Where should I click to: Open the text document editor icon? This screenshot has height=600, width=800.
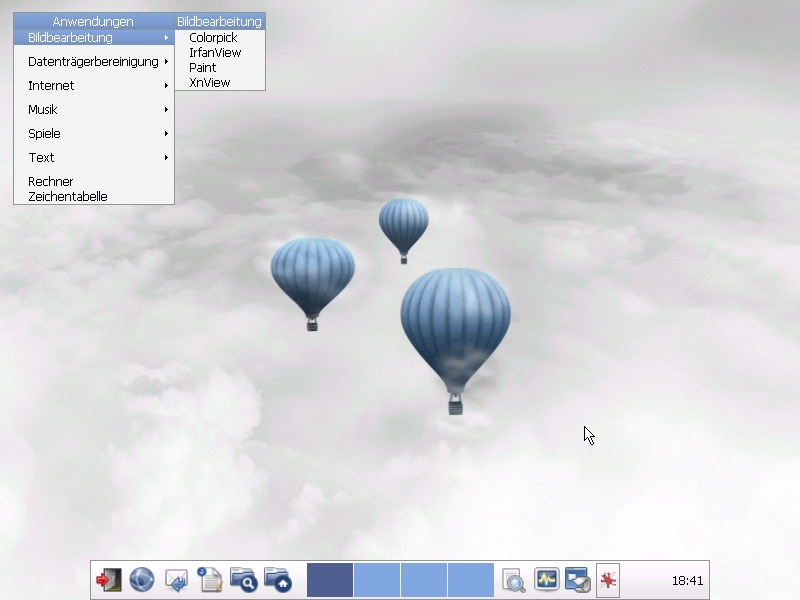point(210,580)
